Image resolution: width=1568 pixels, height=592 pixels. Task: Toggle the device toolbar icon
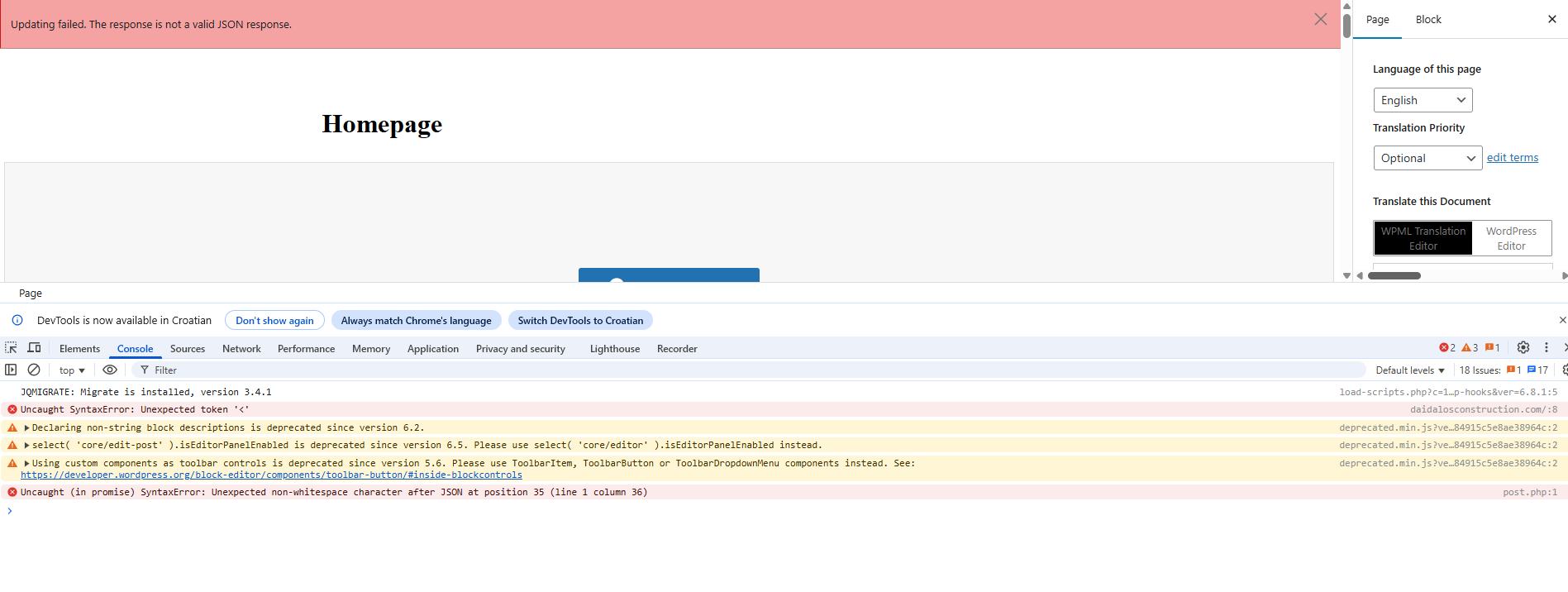click(34, 348)
